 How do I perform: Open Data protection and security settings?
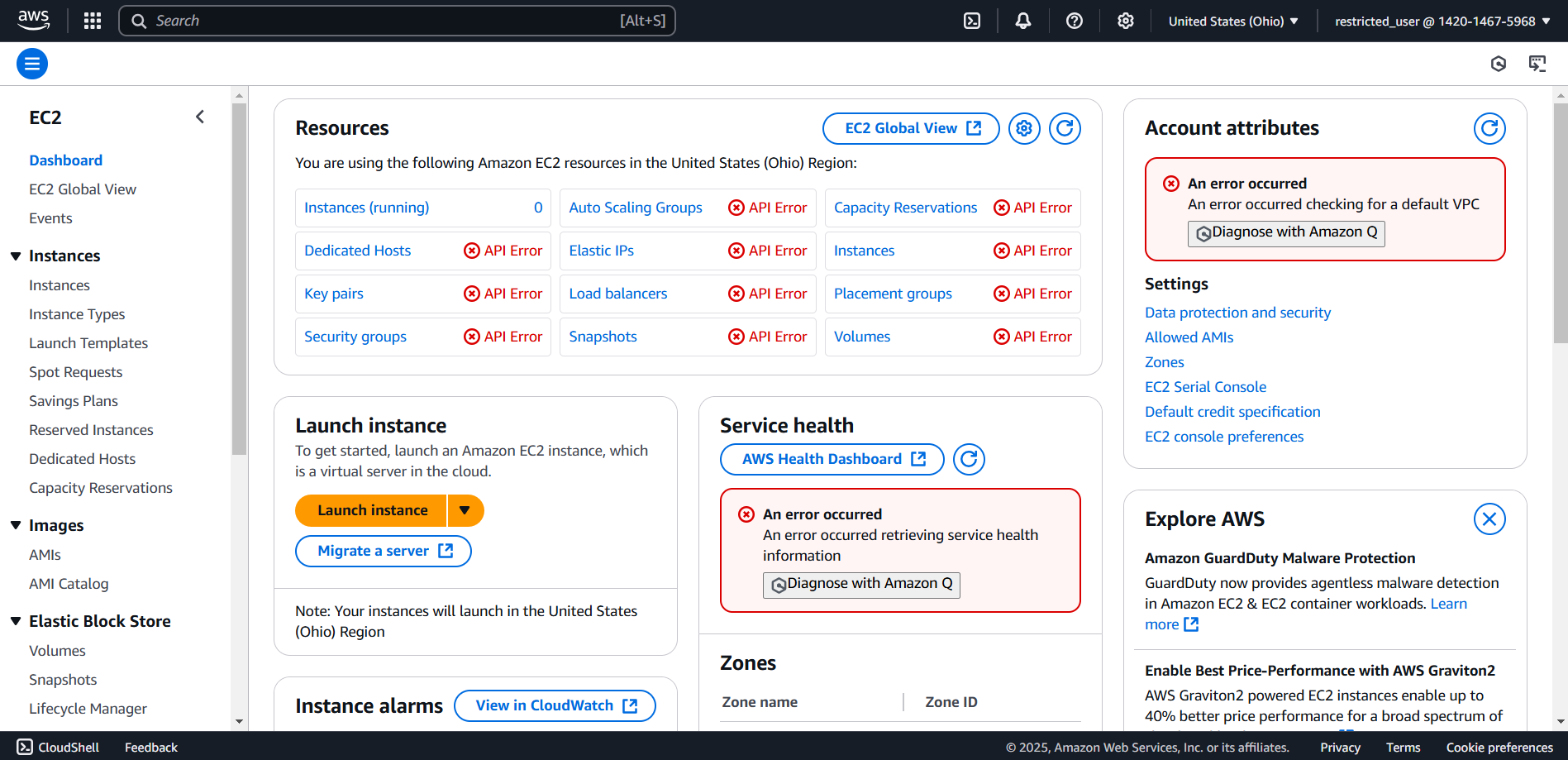pos(1237,313)
